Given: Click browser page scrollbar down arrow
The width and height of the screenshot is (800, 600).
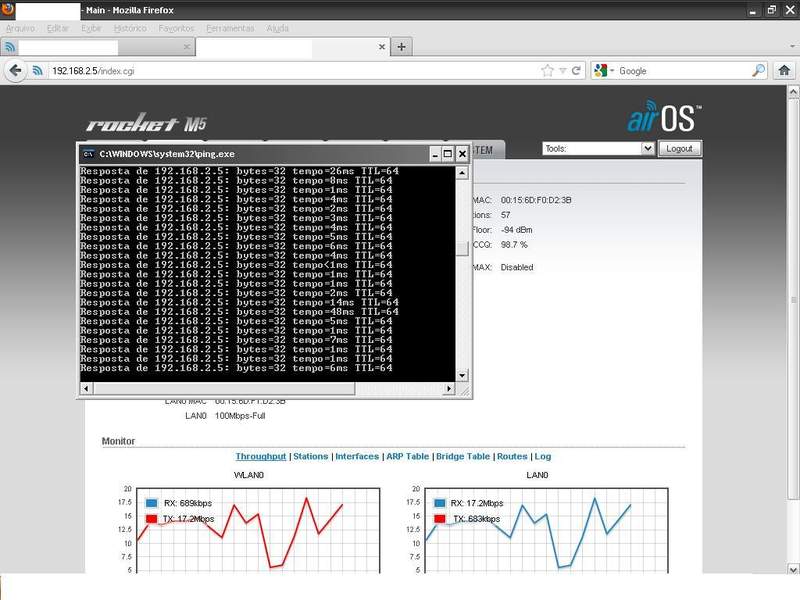Looking at the screenshot, I should (793, 568).
